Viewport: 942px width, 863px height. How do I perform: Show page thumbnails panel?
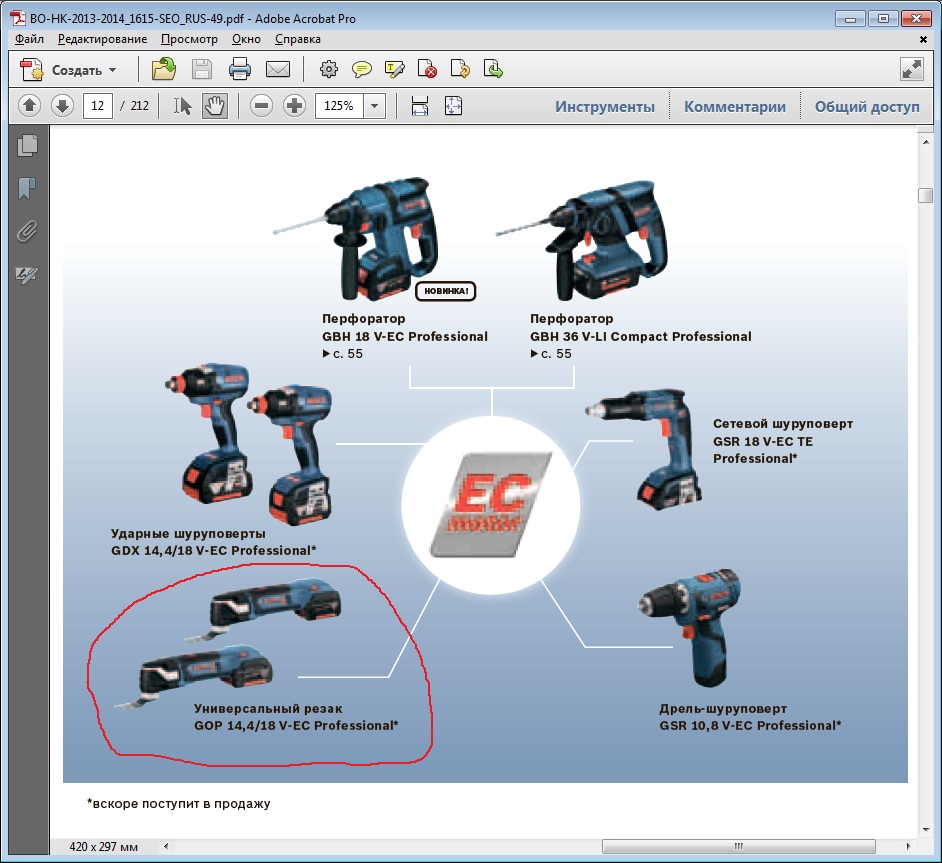(28, 145)
